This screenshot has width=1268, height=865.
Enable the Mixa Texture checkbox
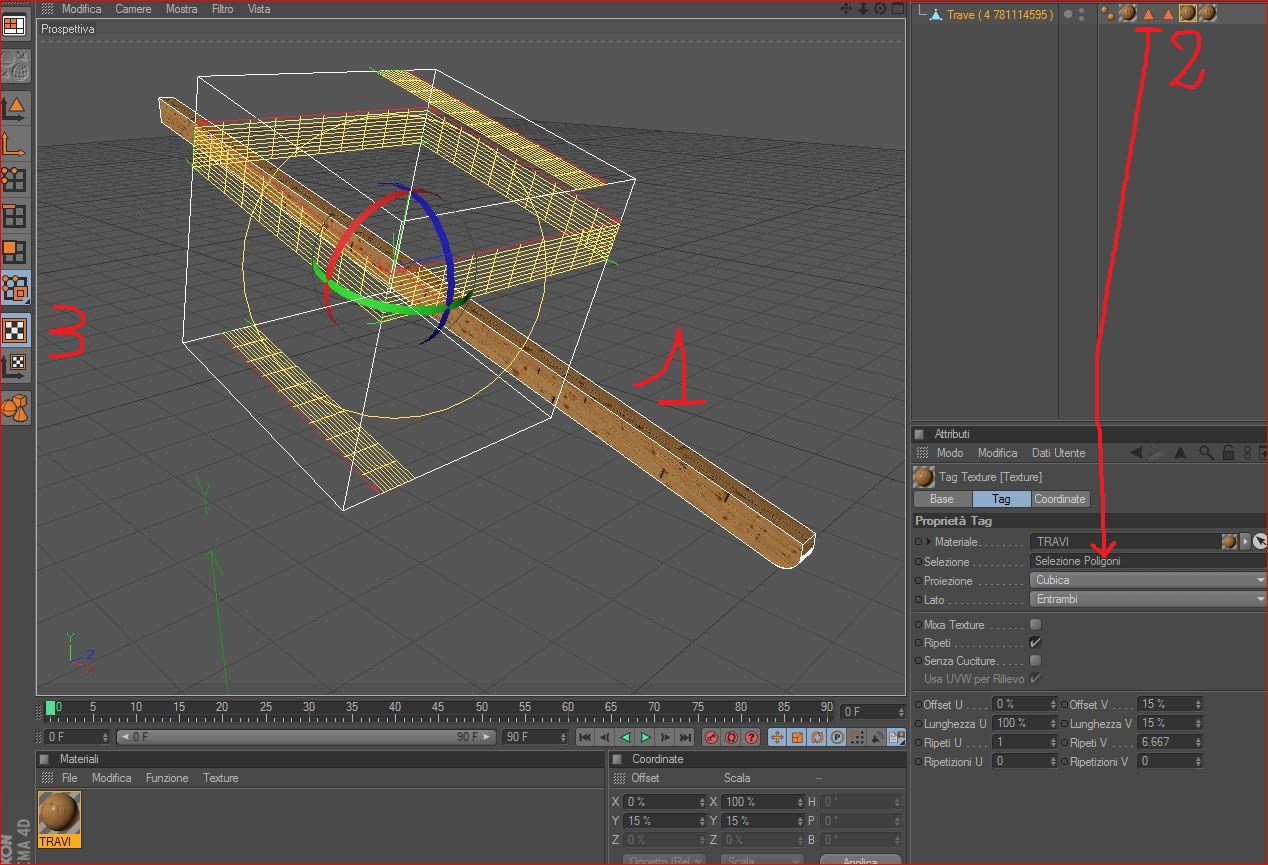point(1035,625)
